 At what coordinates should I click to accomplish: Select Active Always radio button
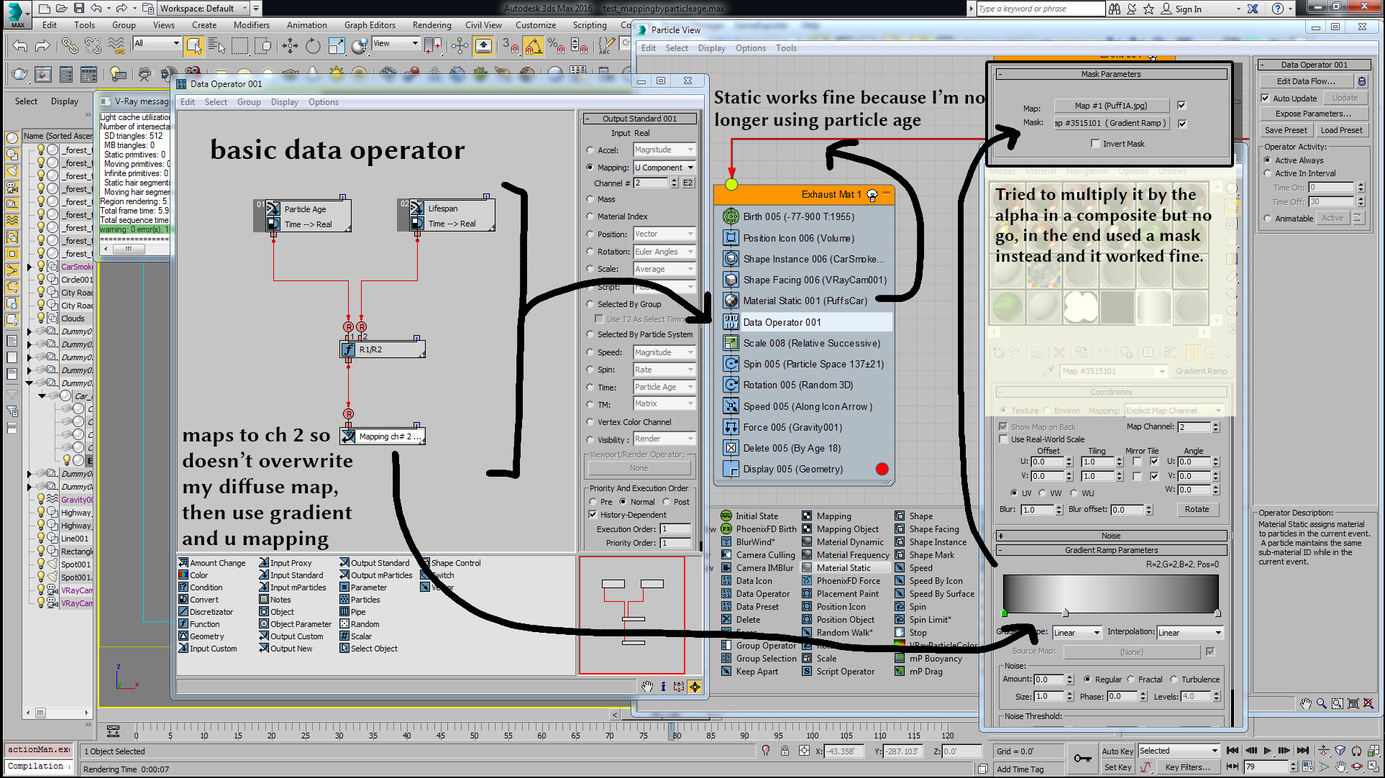click(x=1267, y=160)
